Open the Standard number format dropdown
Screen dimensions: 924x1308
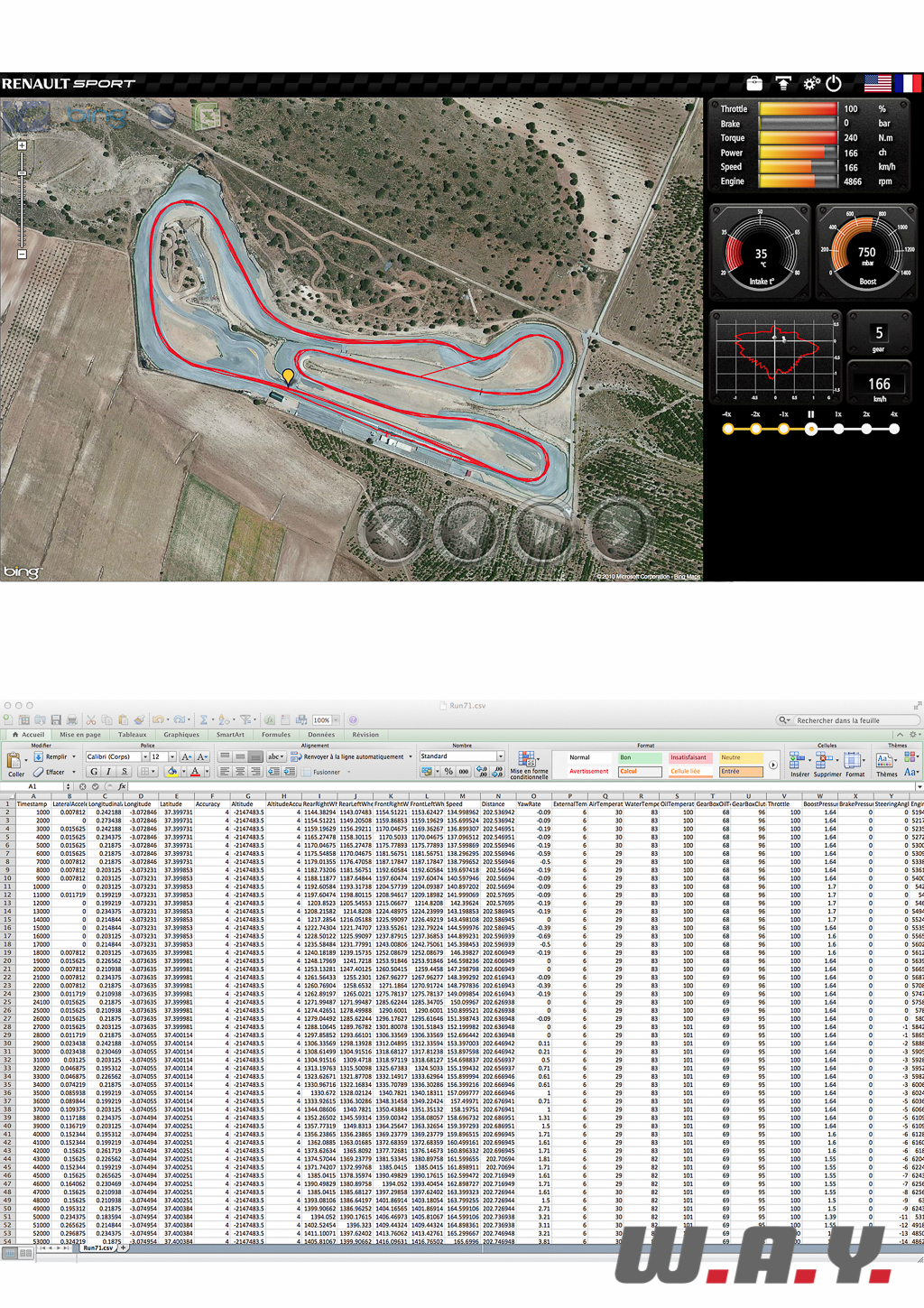point(501,756)
